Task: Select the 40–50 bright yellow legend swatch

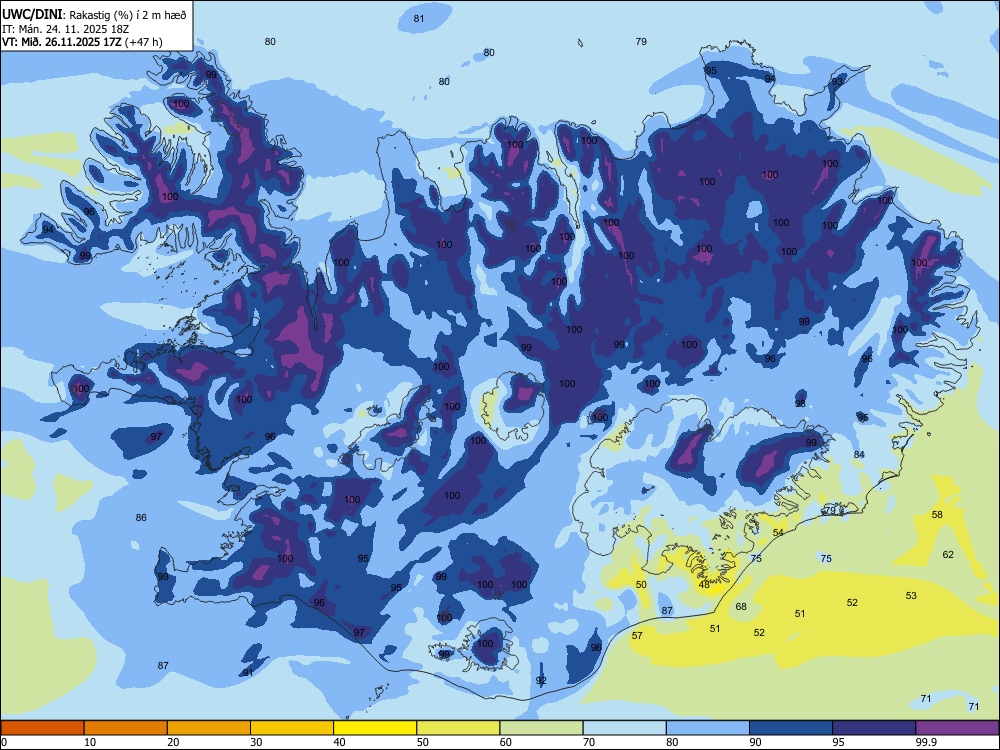Action: click(x=375, y=728)
